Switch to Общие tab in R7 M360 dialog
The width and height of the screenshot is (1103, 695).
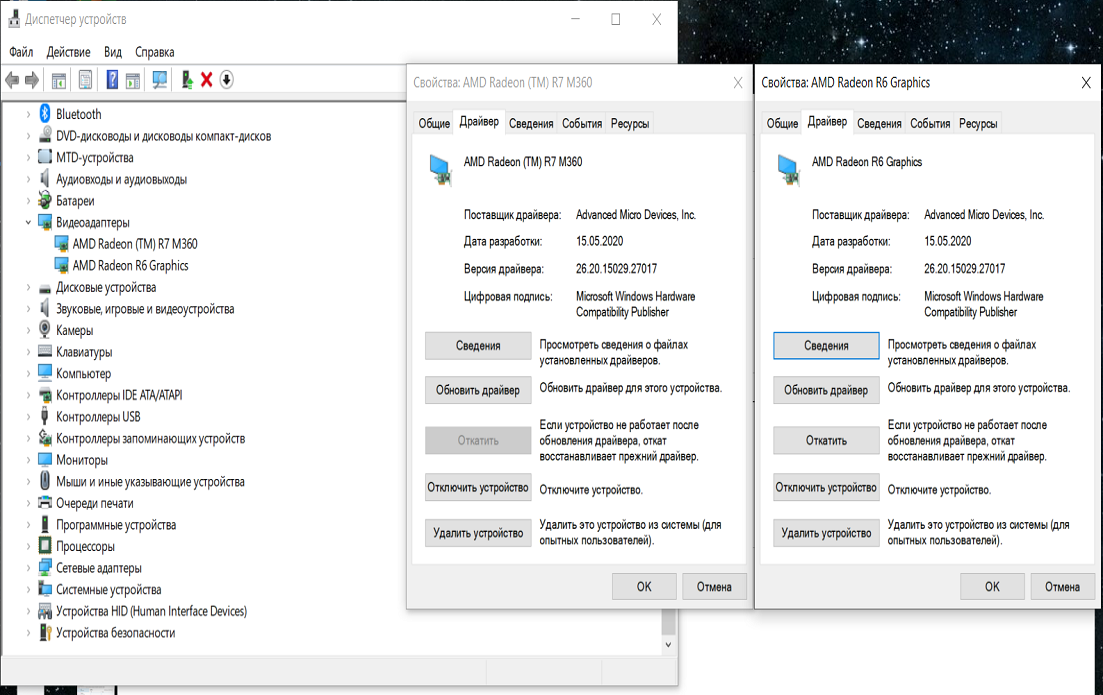[x=434, y=123]
